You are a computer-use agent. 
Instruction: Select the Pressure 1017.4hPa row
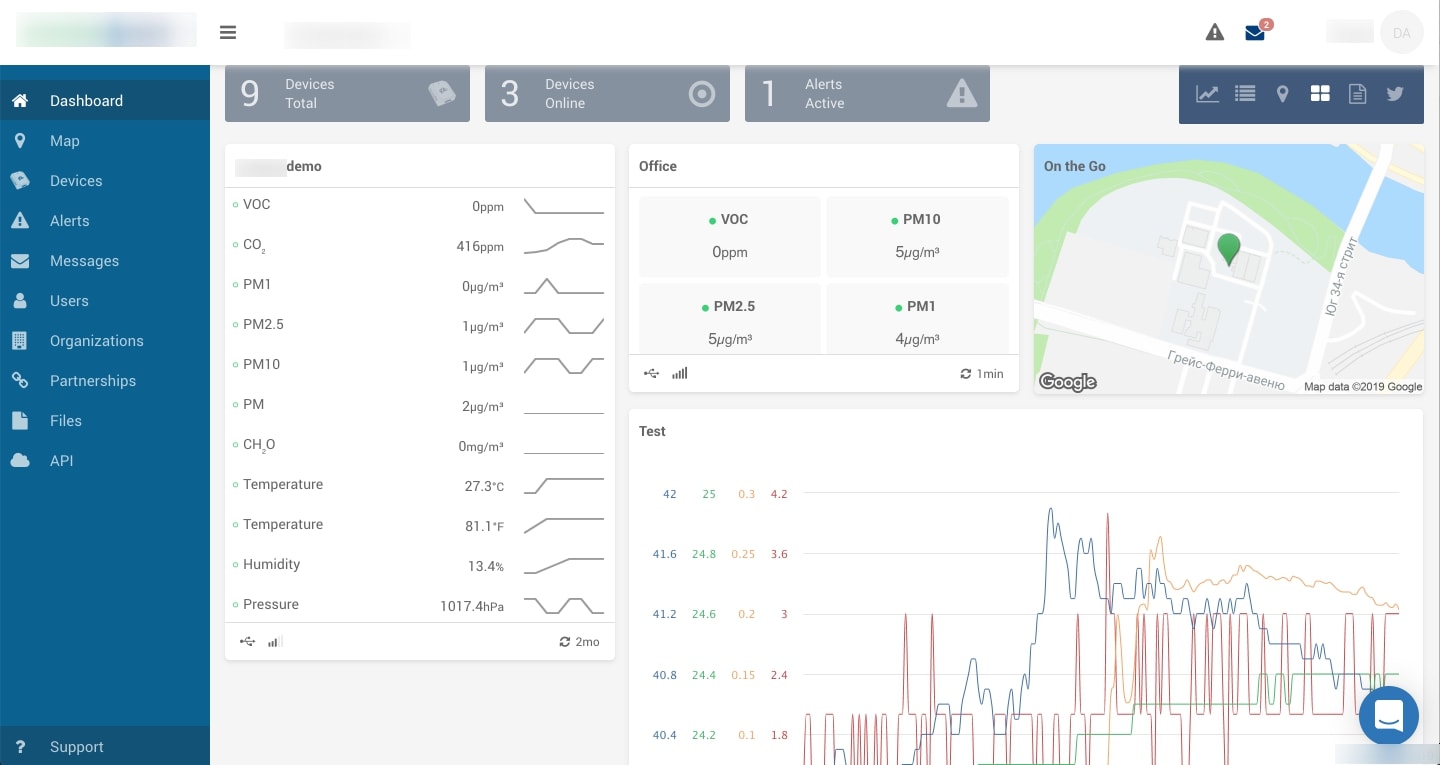420,605
